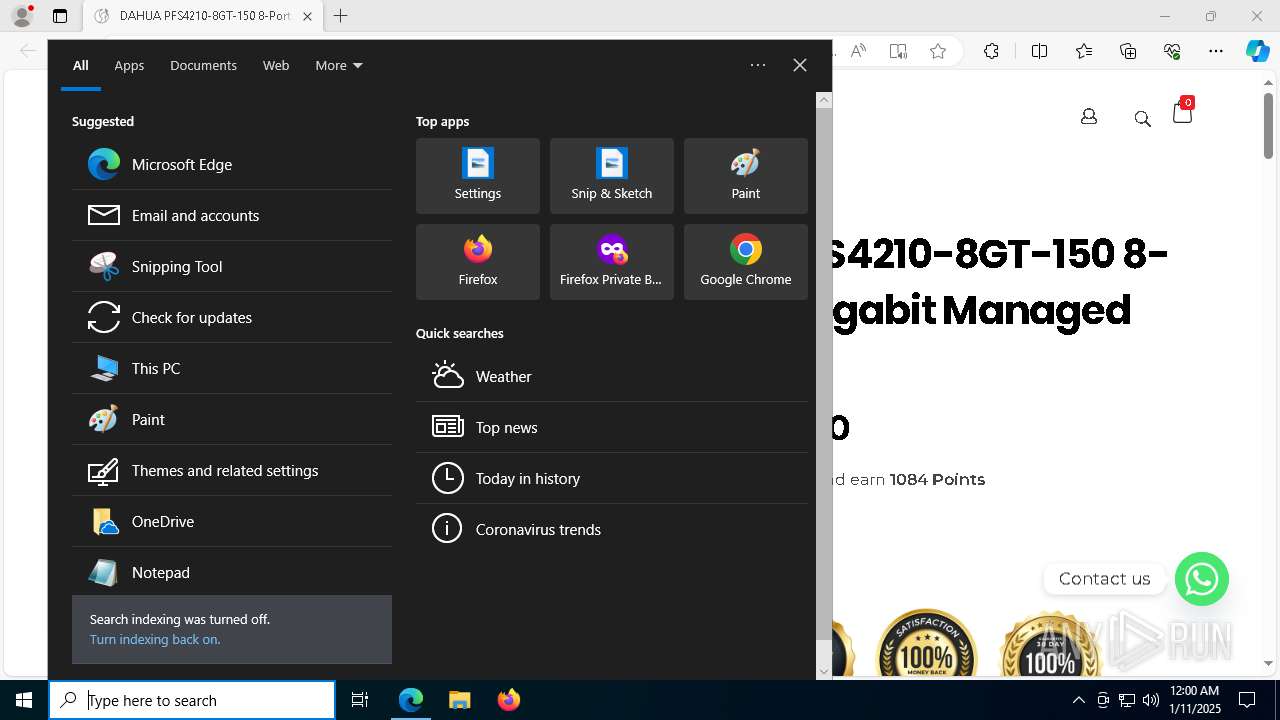1280x720 pixels.
Task: Run Weather quick search
Action: [612, 376]
